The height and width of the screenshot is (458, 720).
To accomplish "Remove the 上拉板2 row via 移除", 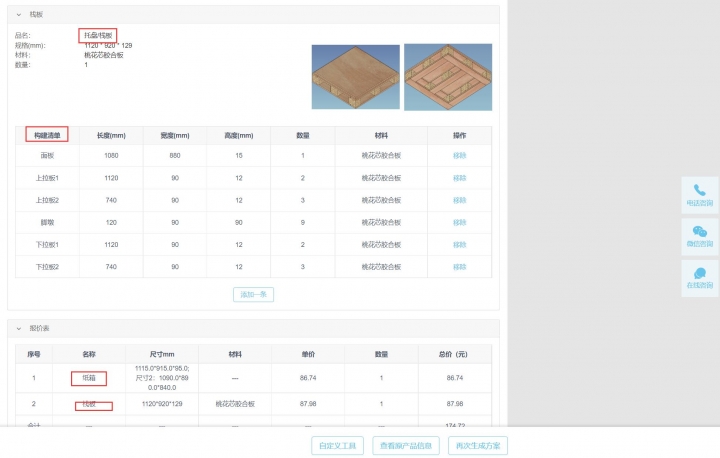I will coord(459,200).
